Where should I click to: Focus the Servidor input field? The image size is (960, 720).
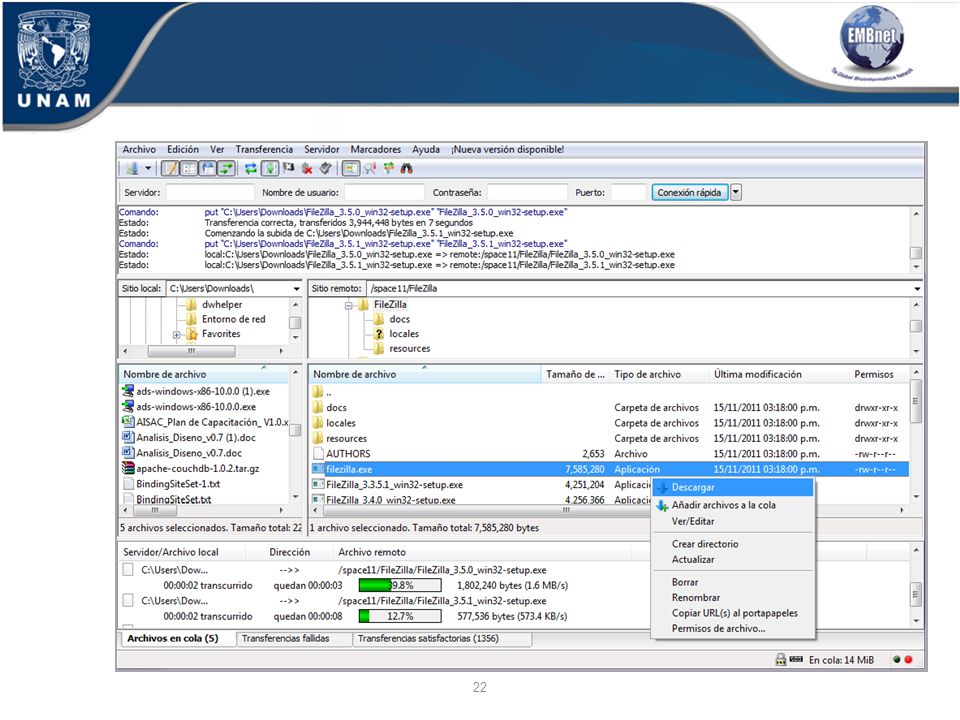click(x=210, y=192)
